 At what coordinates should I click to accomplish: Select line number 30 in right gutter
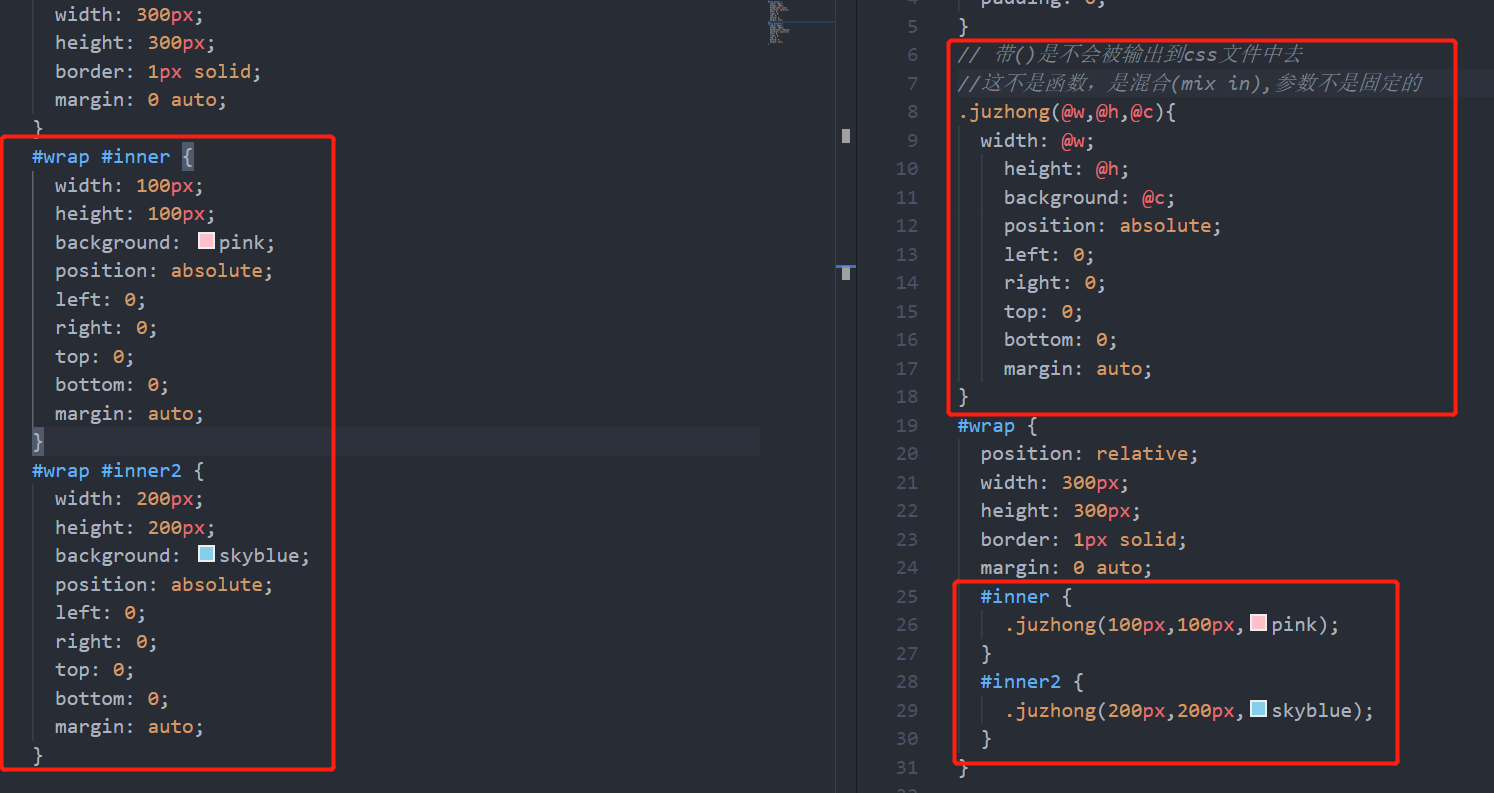coord(907,739)
